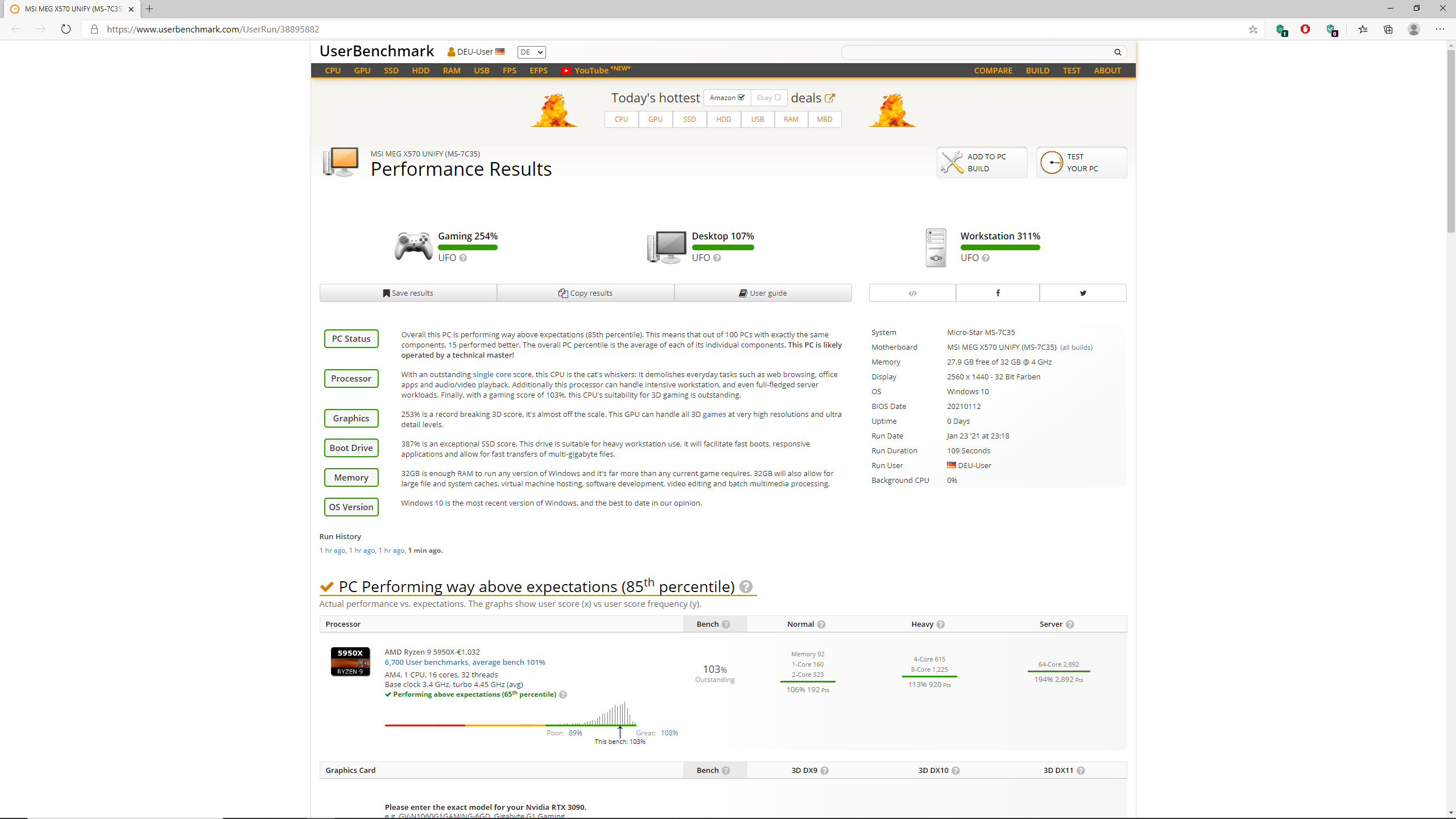Click the Poor 89% marker on score graph
1456x819 pixels.
coord(575,733)
